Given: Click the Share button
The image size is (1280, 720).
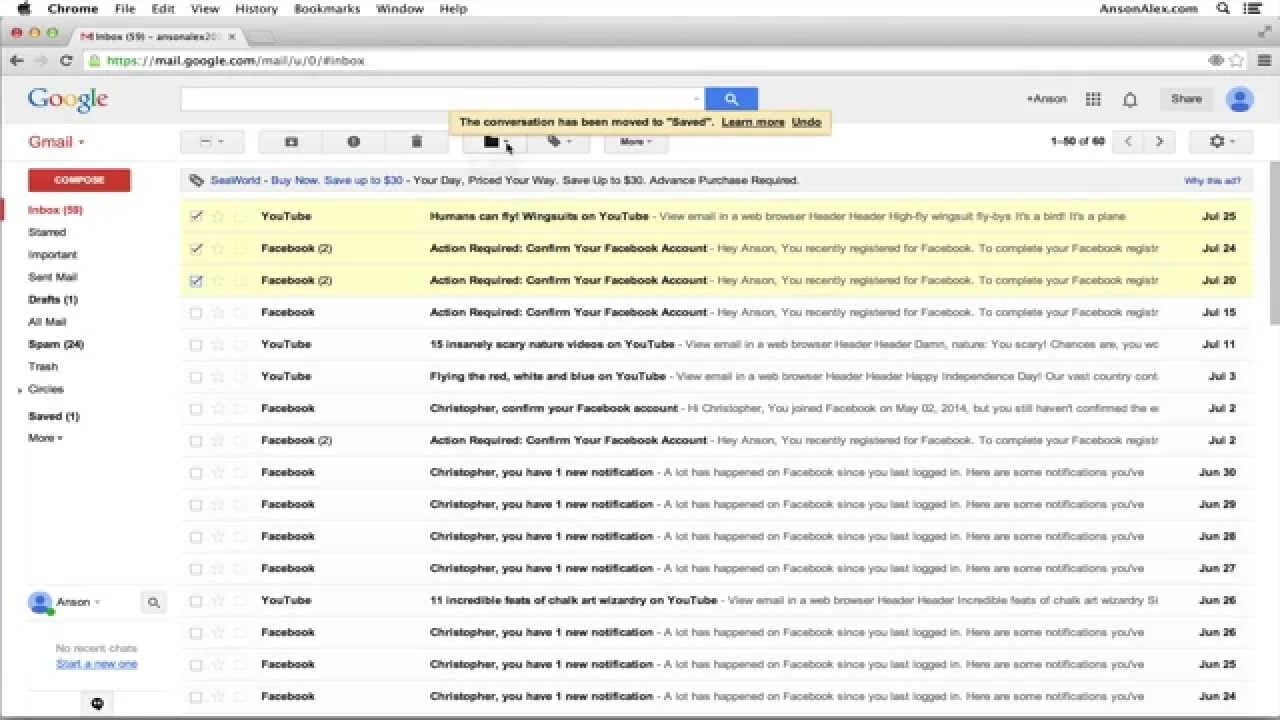Looking at the screenshot, I should click(x=1186, y=99).
